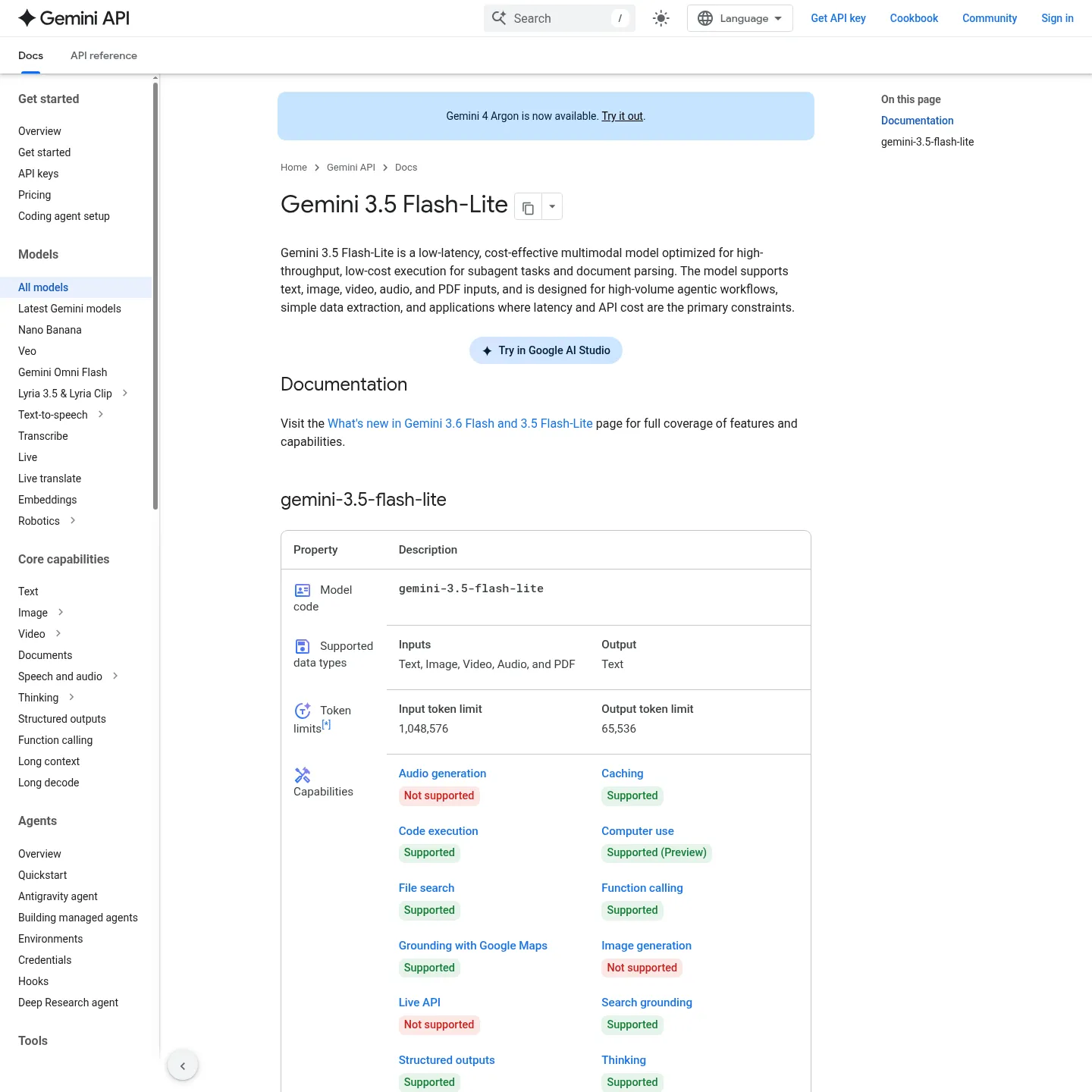This screenshot has width=1092, height=1092.
Task: Open Grounding with Google Maps link
Action: (x=472, y=946)
